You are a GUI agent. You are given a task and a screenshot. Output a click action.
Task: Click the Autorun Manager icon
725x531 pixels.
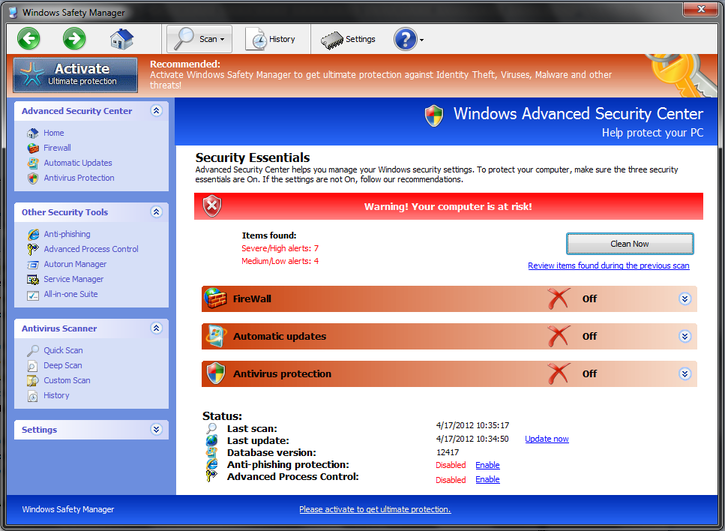tap(33, 265)
